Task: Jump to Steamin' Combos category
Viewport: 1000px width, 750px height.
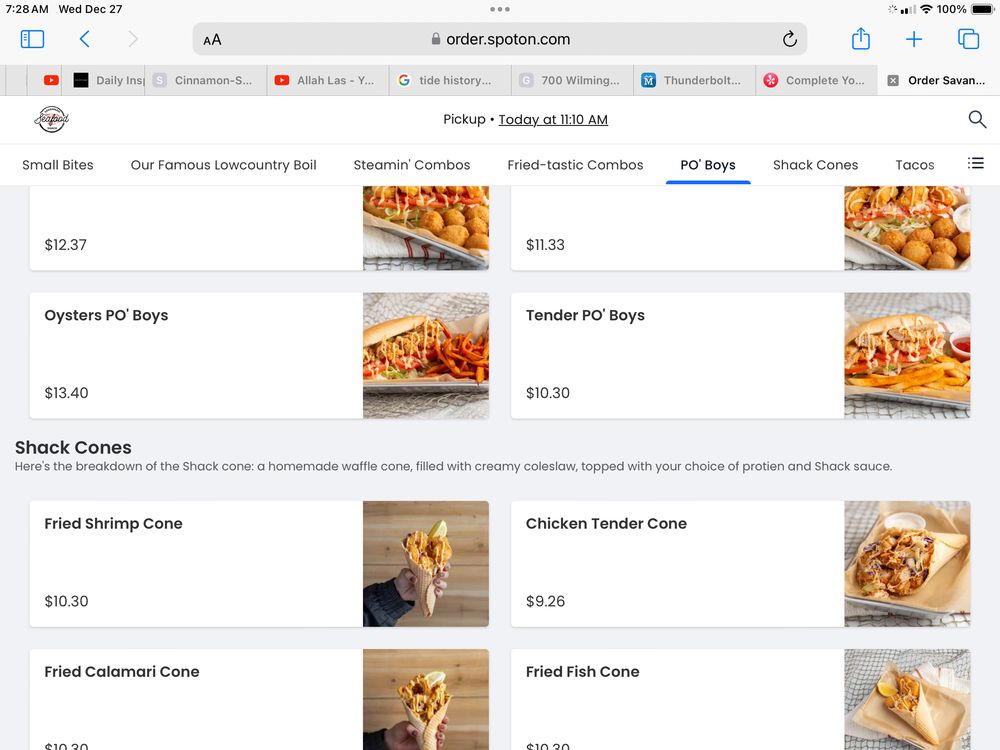Action: tap(411, 165)
